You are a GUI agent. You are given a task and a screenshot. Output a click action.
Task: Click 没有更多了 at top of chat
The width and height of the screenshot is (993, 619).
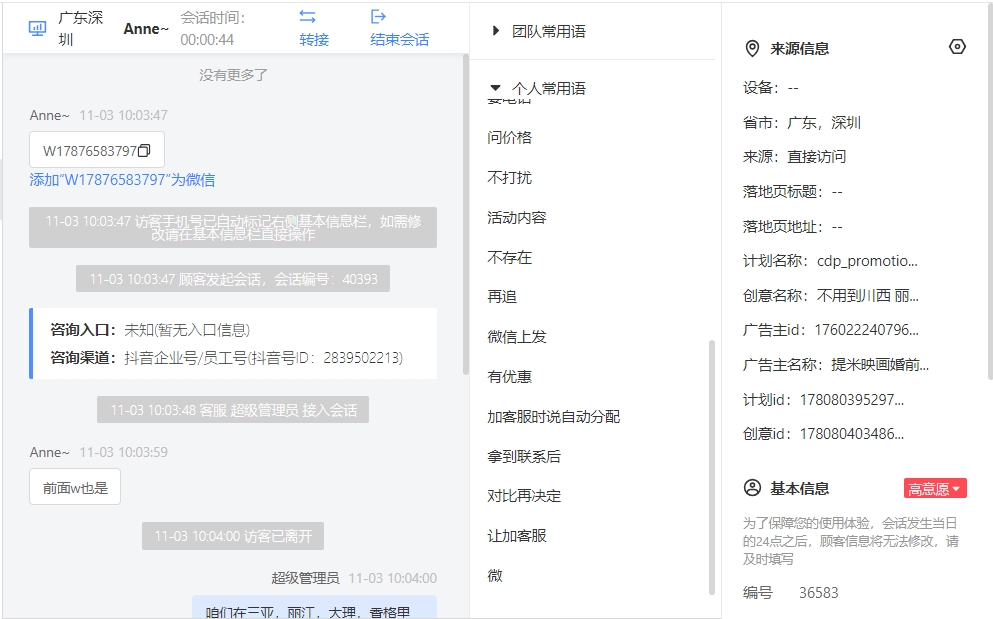233,75
